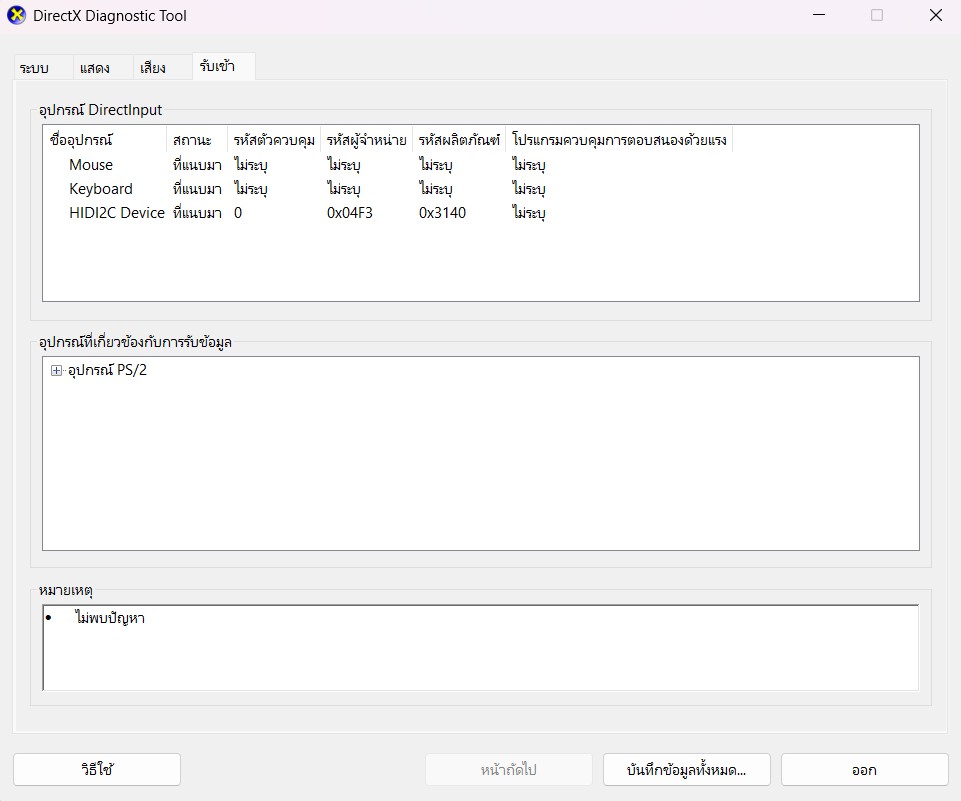The width and height of the screenshot is (961, 801).
Task: Select the Keyboard device row
Action: pyautogui.click(x=100, y=189)
